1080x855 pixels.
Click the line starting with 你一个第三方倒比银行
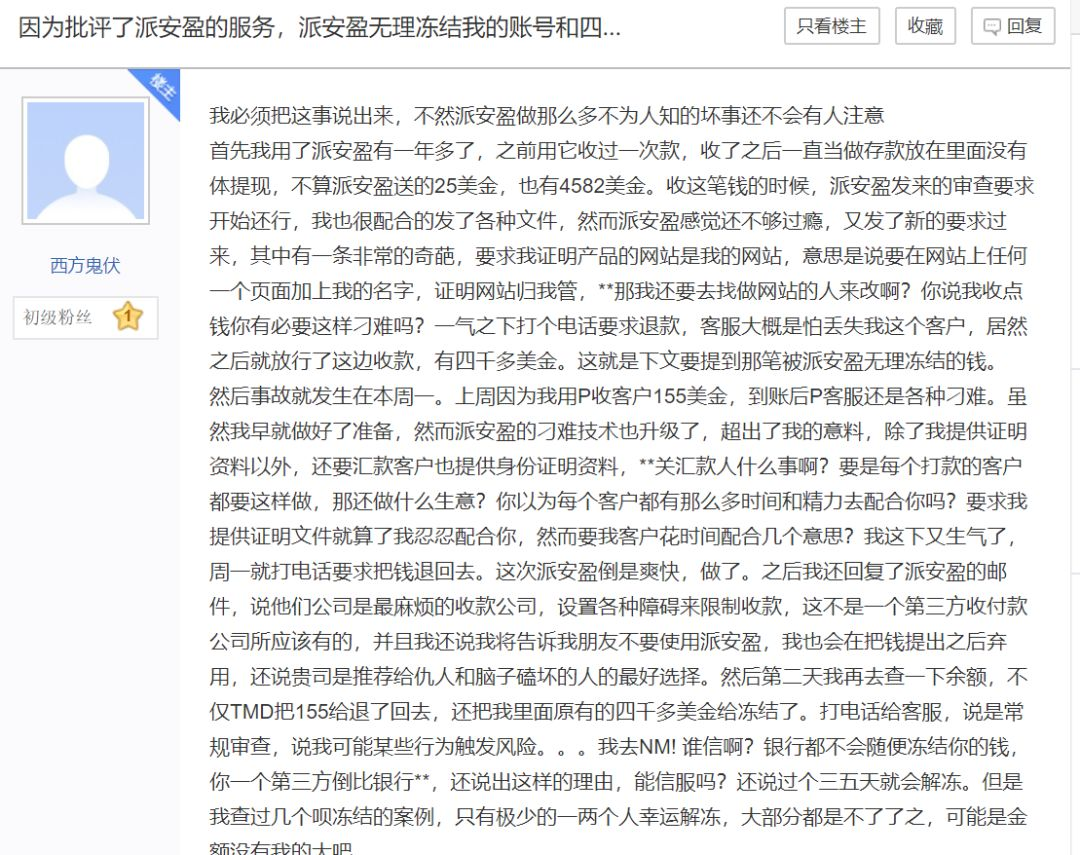pyautogui.click(x=616, y=783)
